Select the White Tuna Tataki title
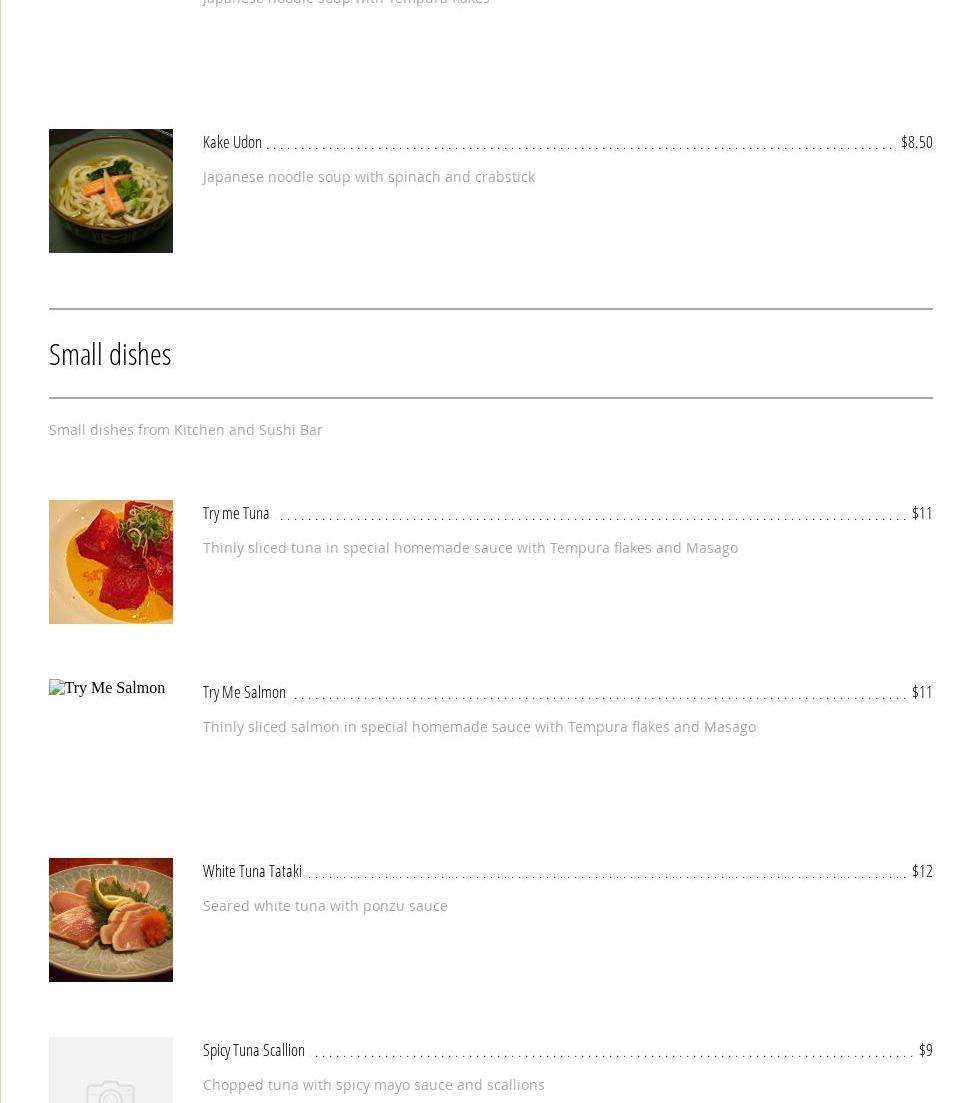 (252, 871)
